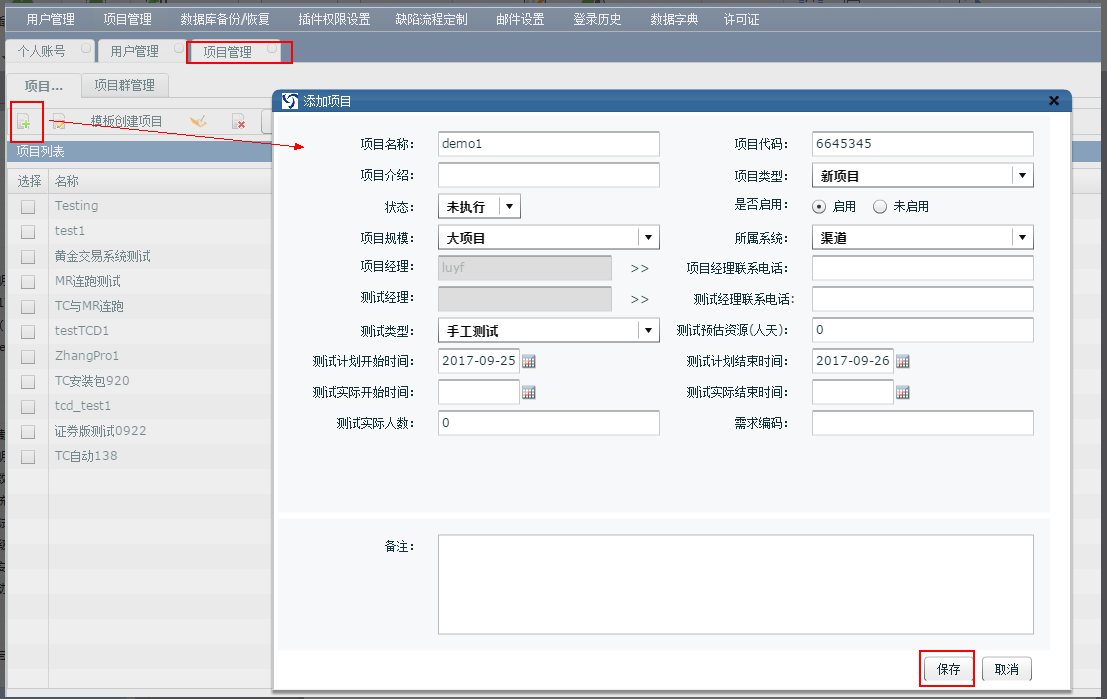
Task: Click the add new project icon
Action: [25, 121]
